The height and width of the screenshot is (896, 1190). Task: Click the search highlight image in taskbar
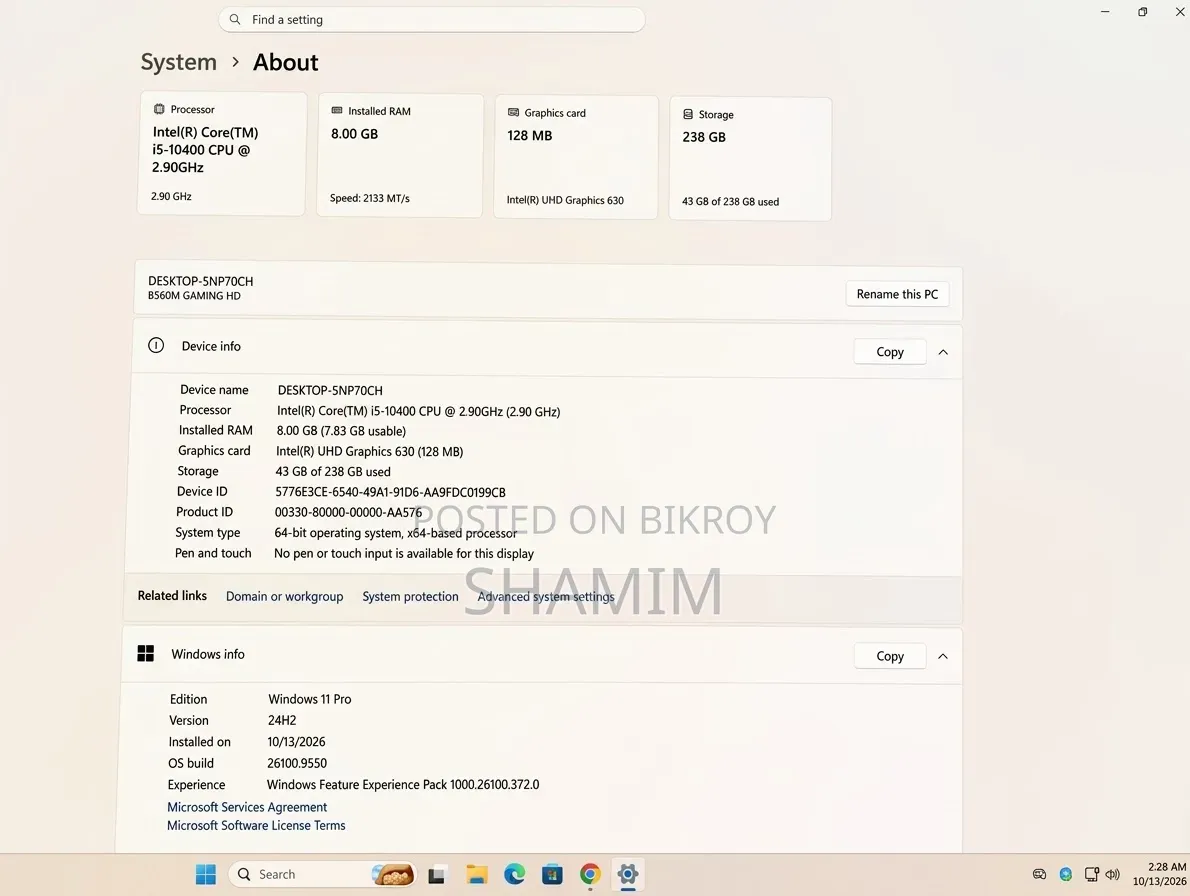392,875
